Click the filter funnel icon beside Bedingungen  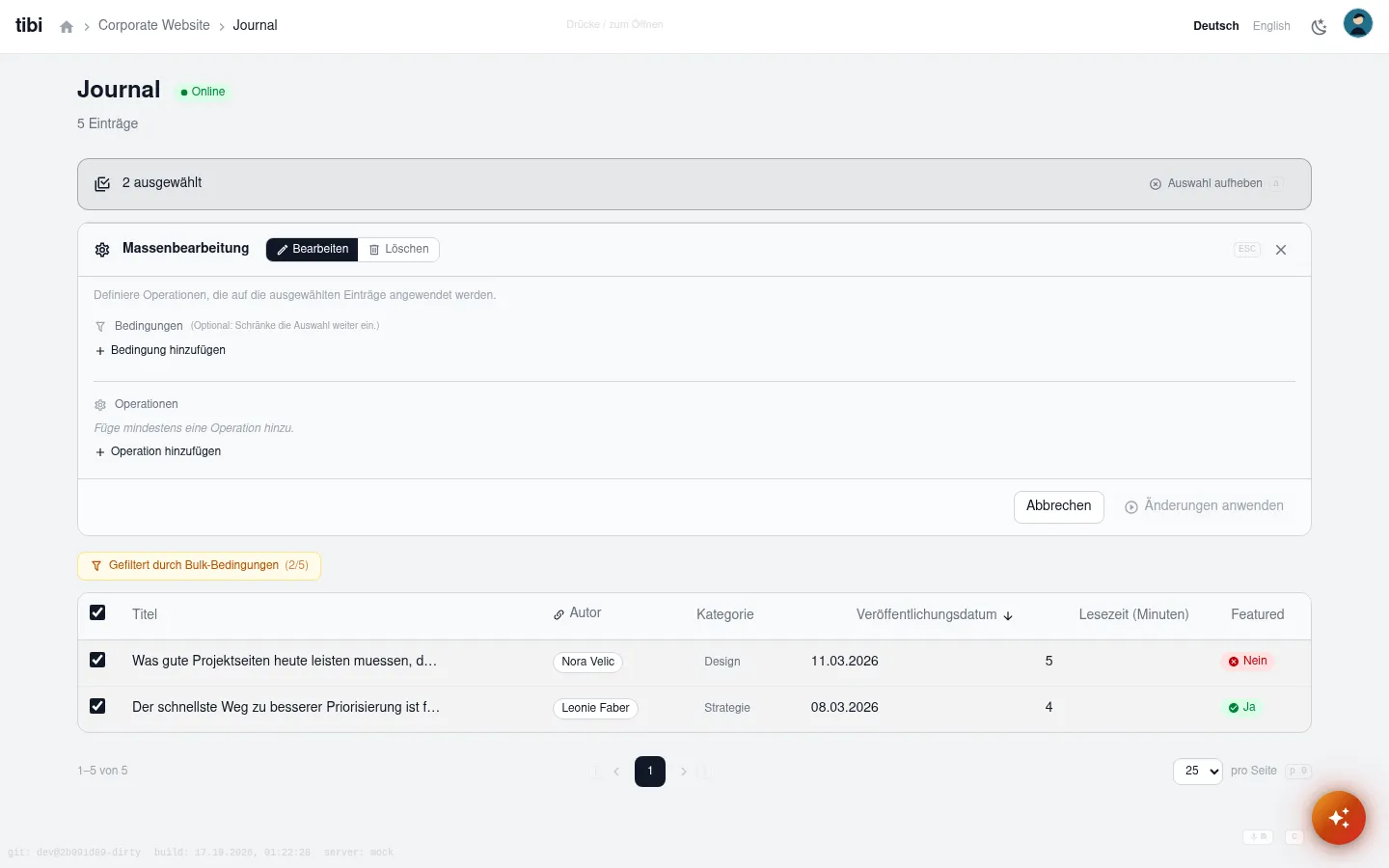[x=100, y=327]
